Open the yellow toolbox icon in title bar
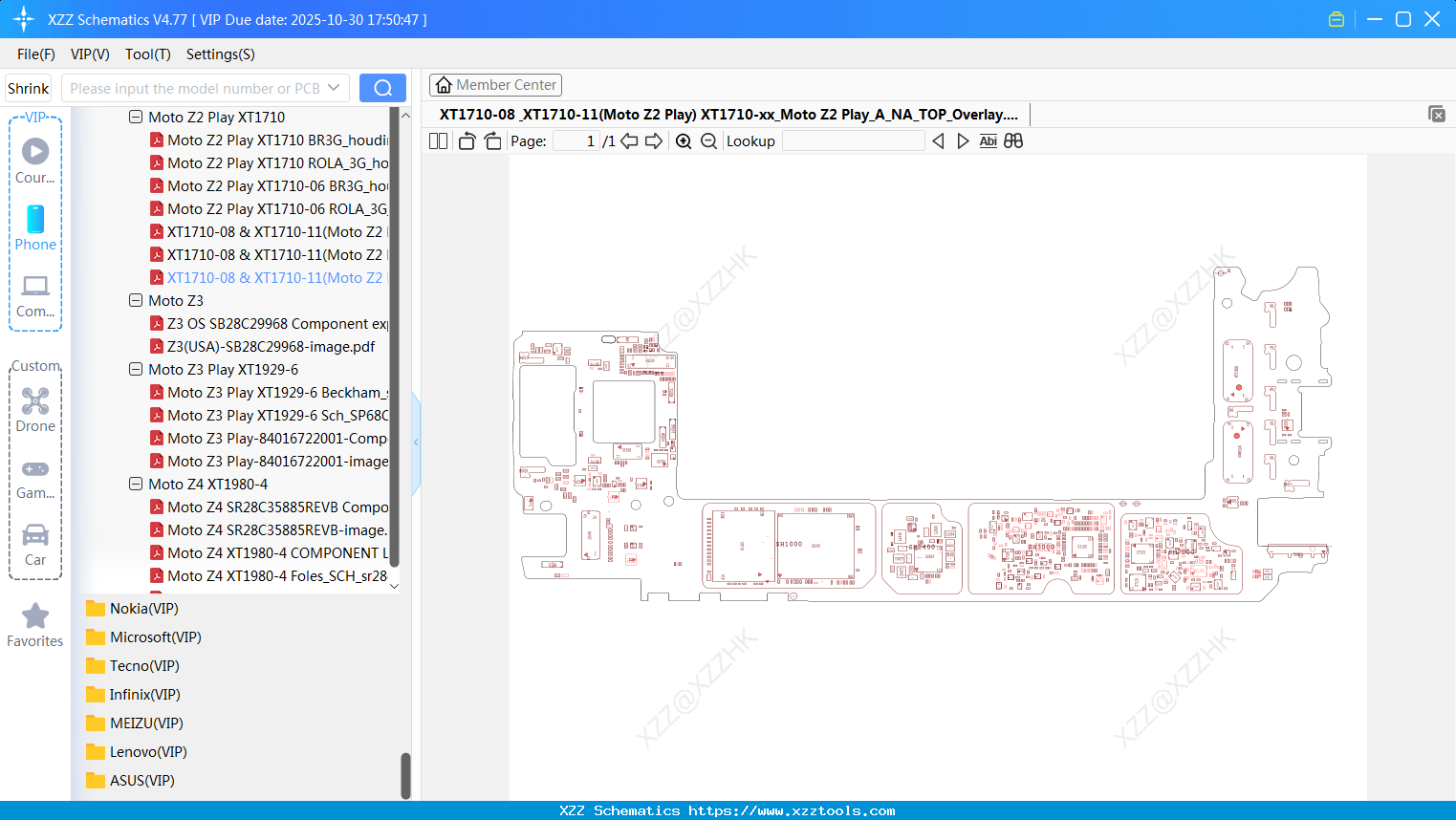The height and width of the screenshot is (820, 1456). pyautogui.click(x=1336, y=19)
